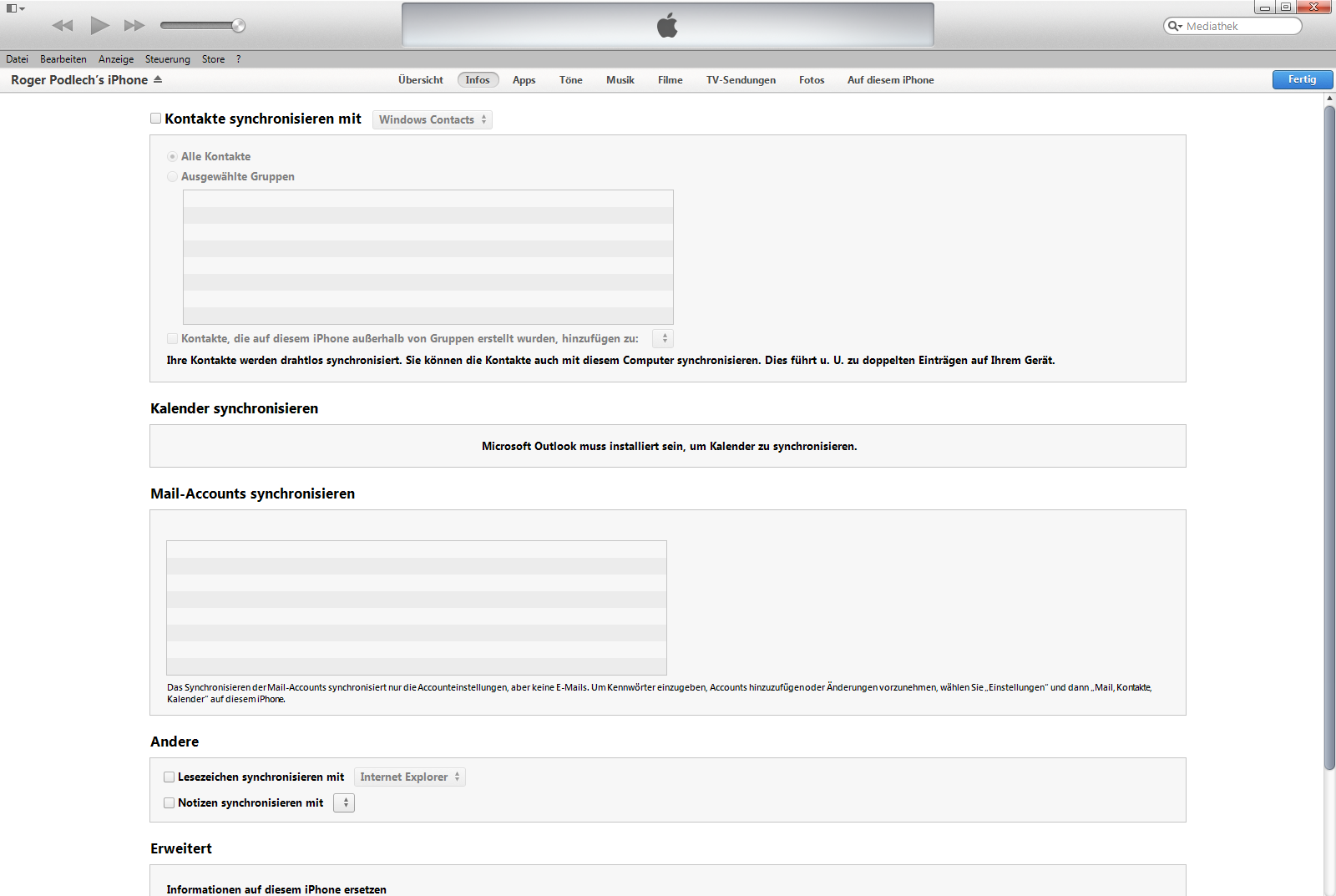Click the eject icon beside iPhone name
This screenshot has height=896, width=1336.
[158, 79]
